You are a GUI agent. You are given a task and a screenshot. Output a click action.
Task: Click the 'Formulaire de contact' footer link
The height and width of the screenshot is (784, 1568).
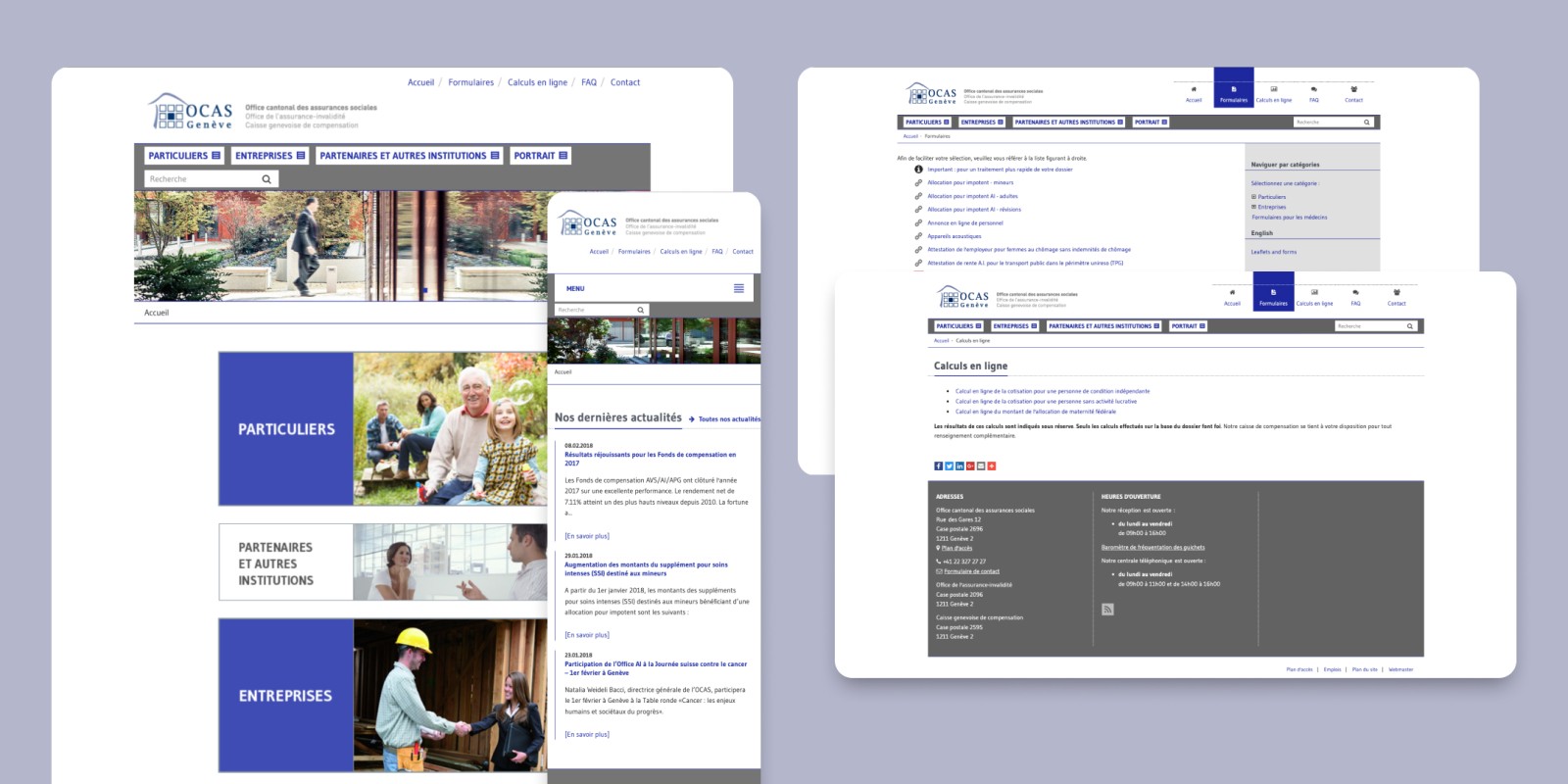pyautogui.click(x=971, y=571)
